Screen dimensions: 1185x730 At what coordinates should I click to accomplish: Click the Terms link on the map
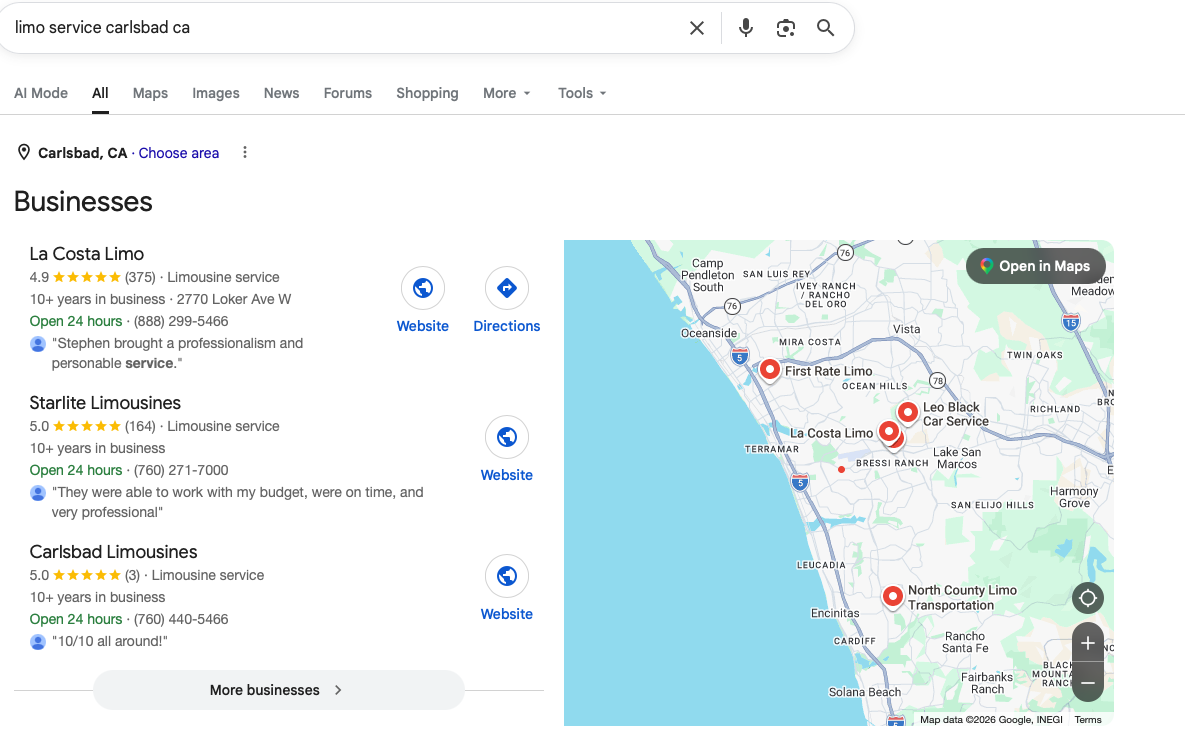(x=1088, y=719)
